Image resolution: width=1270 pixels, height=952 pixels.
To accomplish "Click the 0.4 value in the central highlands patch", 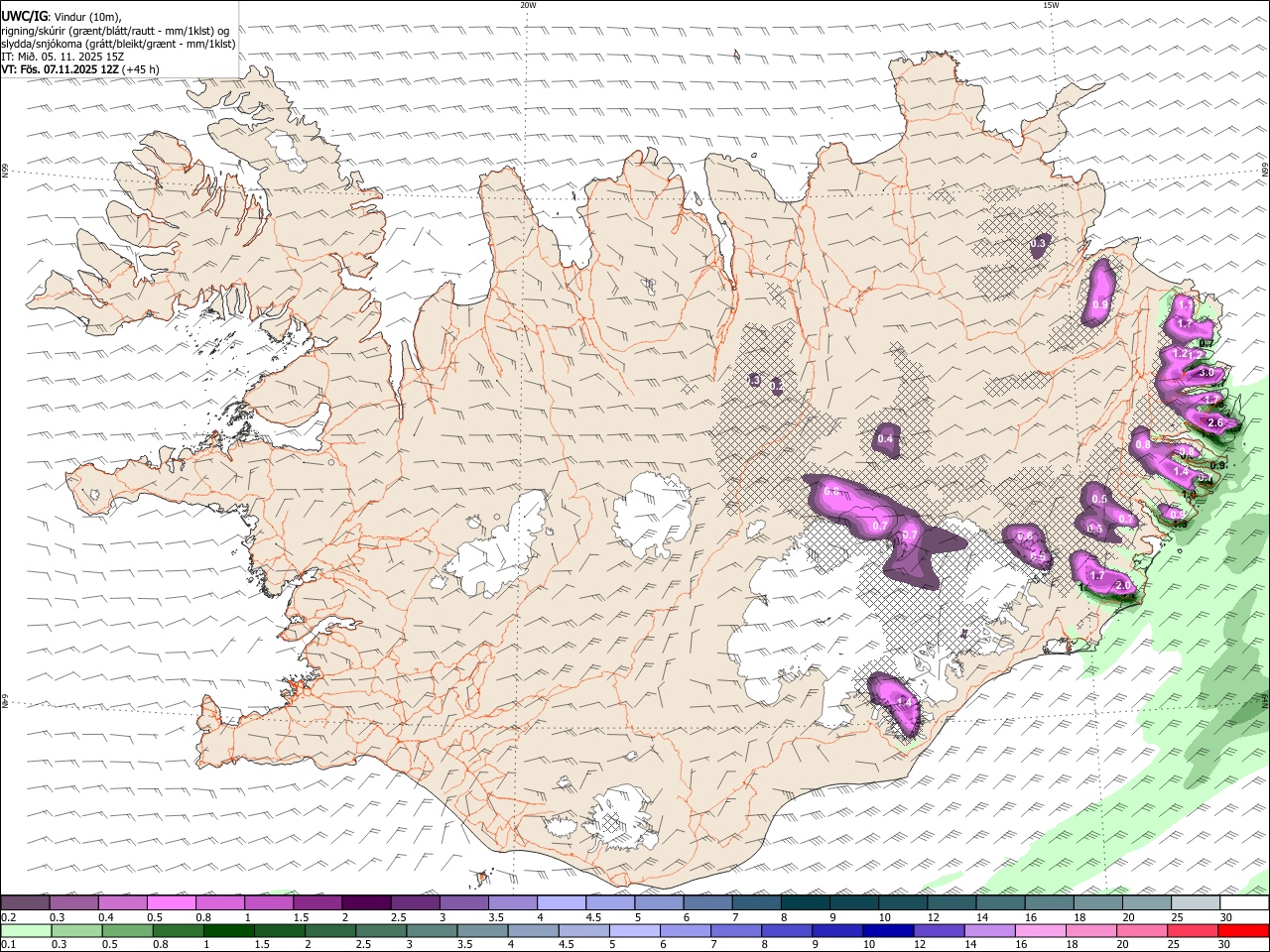I will click(x=885, y=439).
